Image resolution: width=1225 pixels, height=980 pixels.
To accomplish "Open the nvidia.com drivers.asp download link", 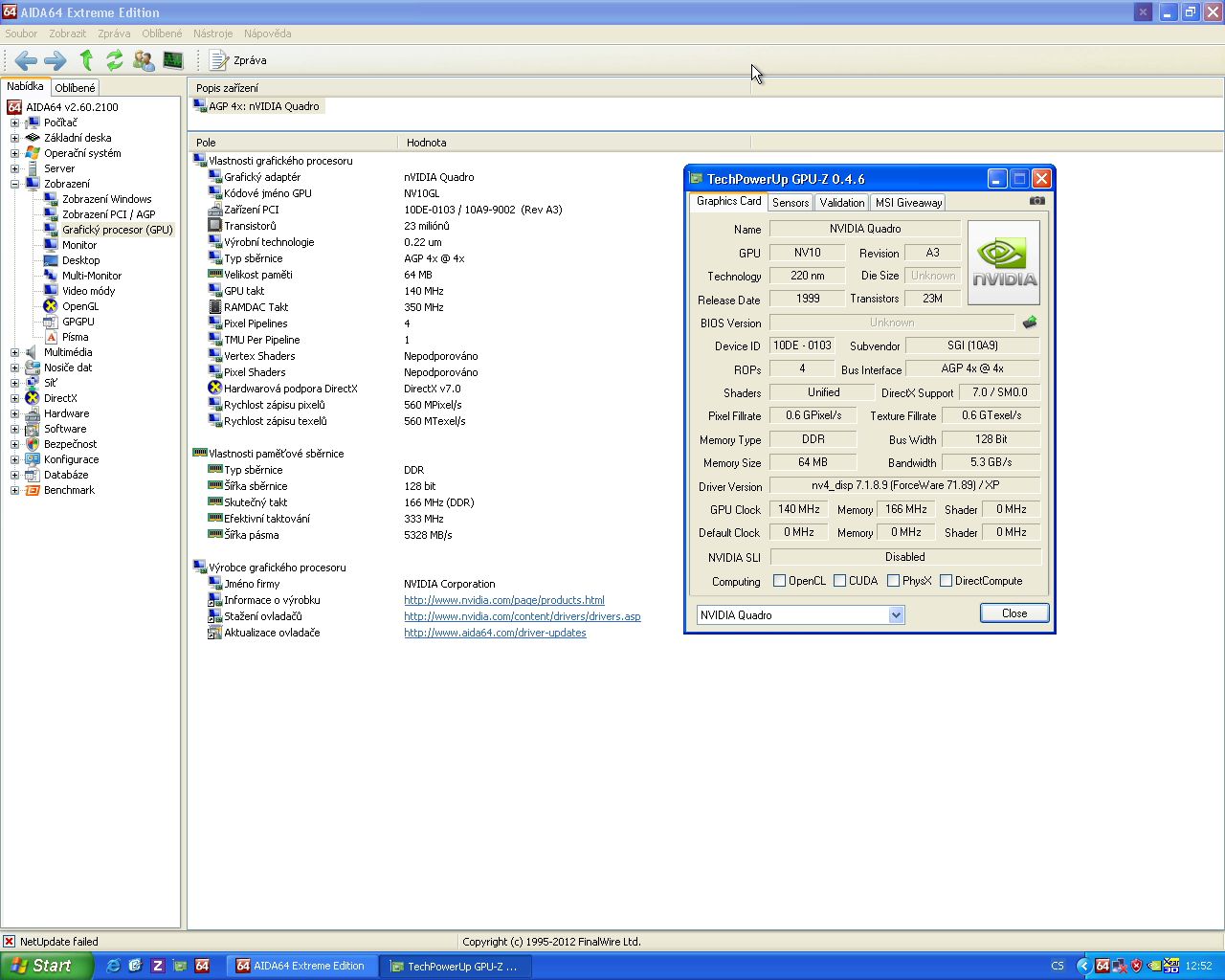I will (522, 616).
